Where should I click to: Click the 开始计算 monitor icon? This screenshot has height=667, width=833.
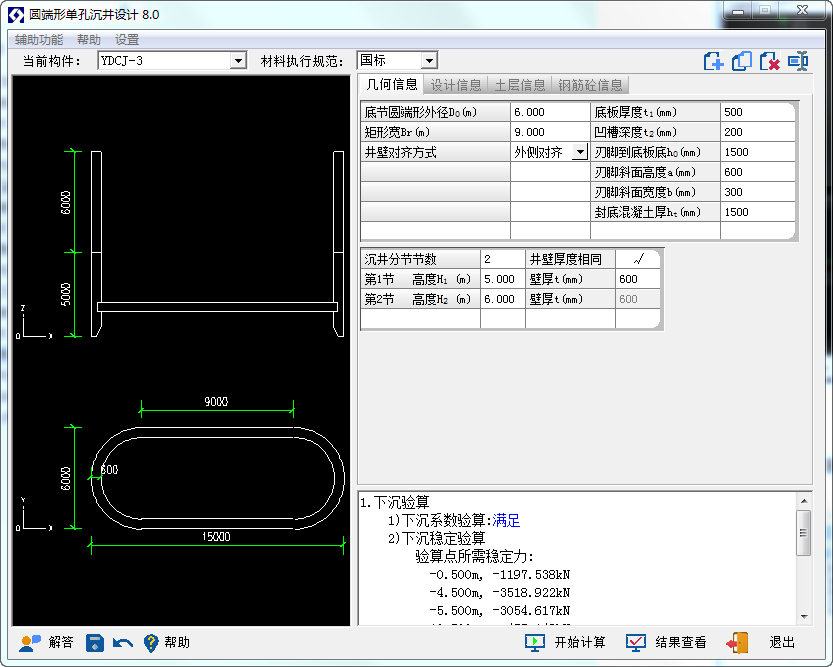click(x=534, y=643)
